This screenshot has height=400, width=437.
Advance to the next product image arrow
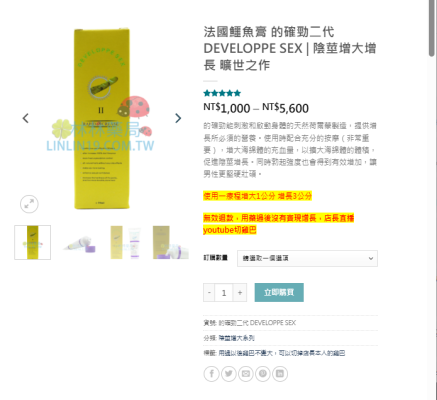(178, 118)
